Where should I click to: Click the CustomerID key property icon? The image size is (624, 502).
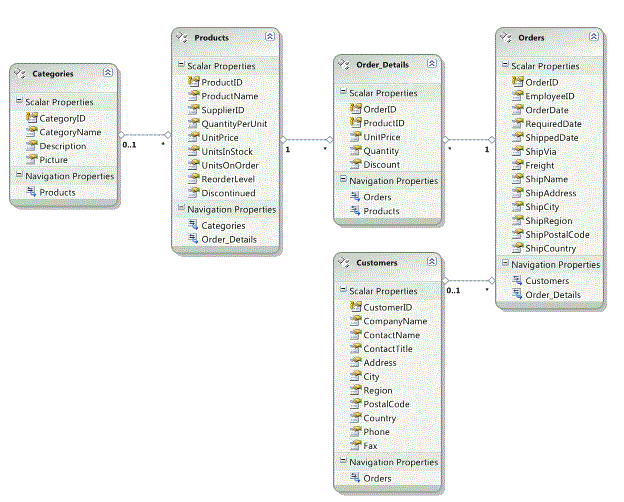click(x=355, y=307)
